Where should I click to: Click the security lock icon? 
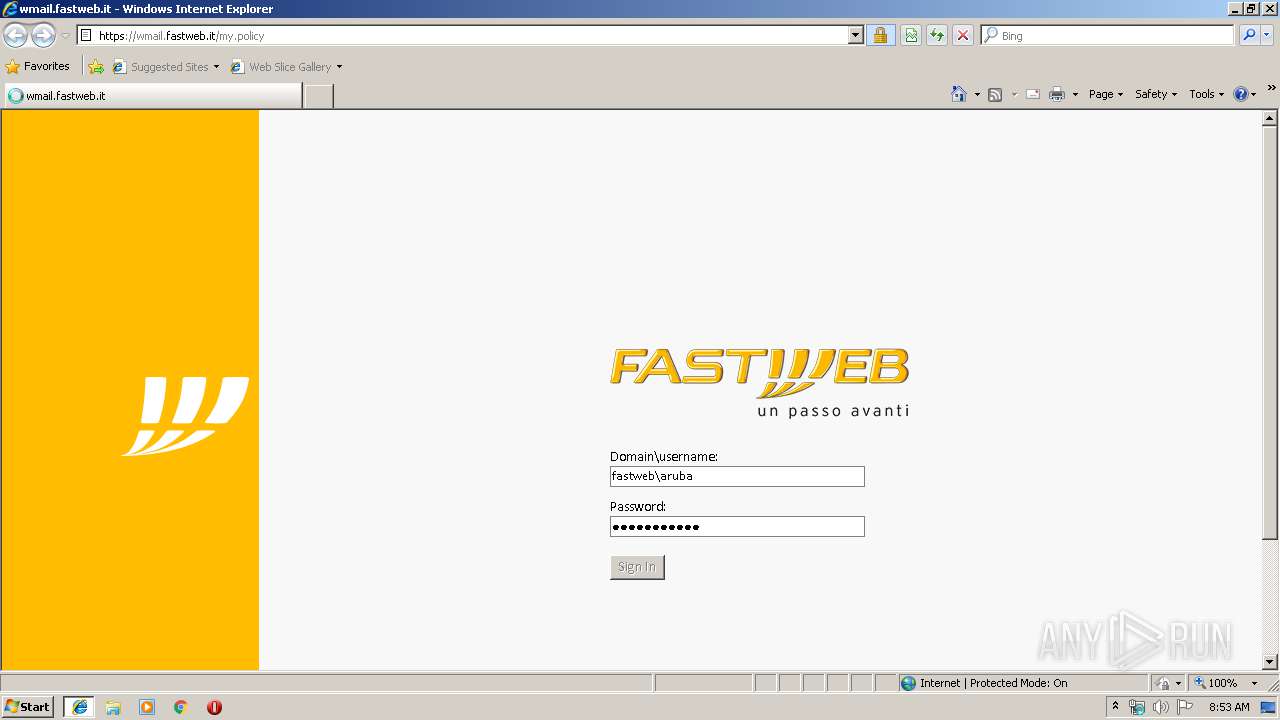coord(880,35)
